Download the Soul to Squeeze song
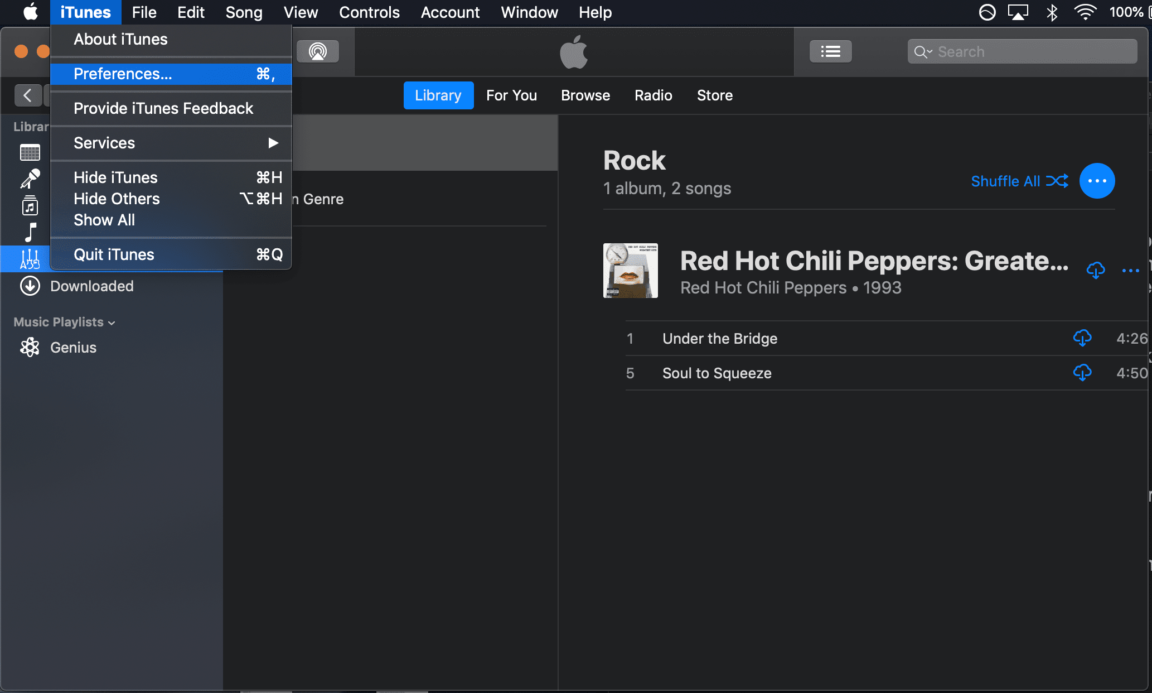Screen dimensions: 1152x693 [1082, 373]
